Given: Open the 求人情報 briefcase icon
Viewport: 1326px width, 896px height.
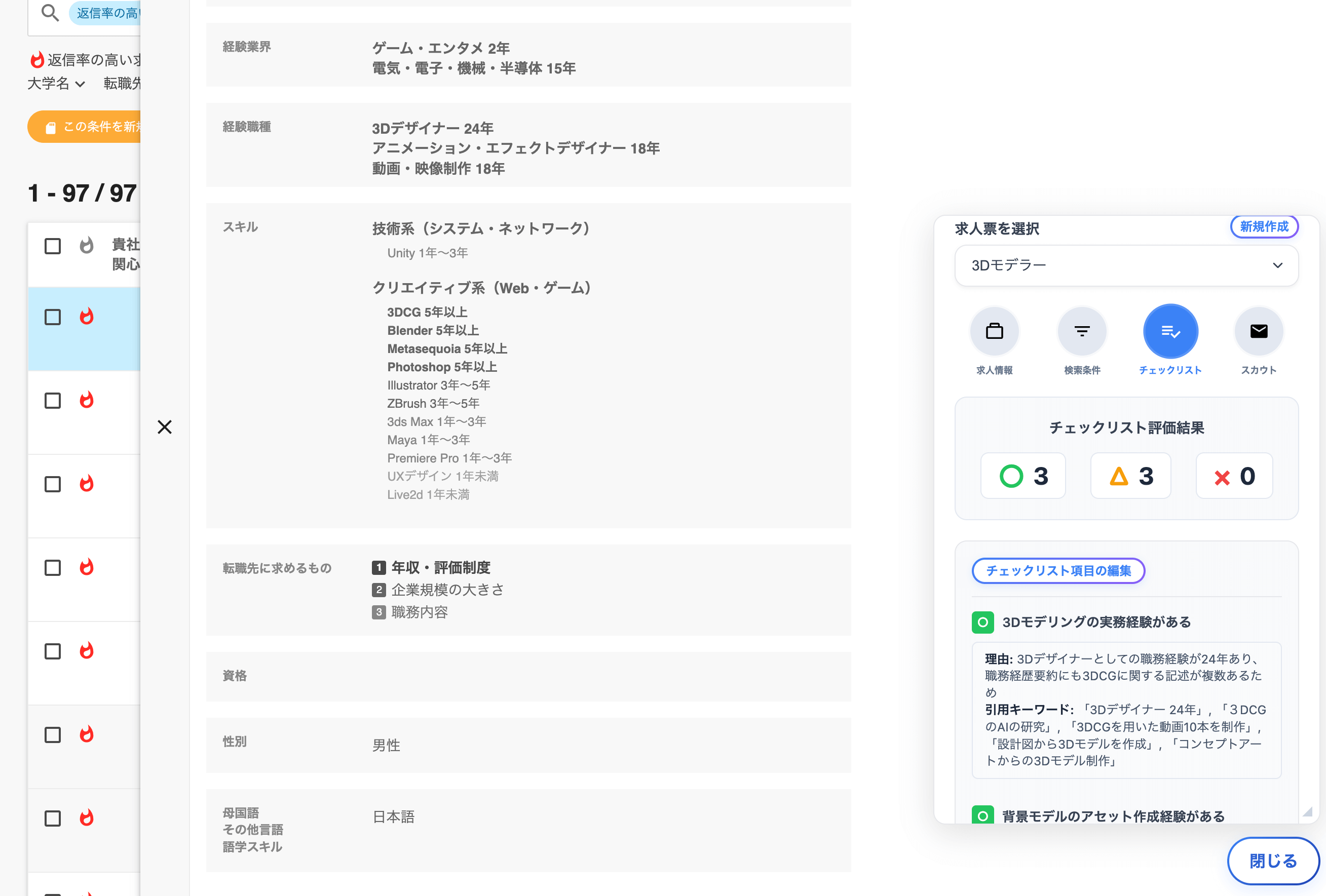Looking at the screenshot, I should click(994, 331).
